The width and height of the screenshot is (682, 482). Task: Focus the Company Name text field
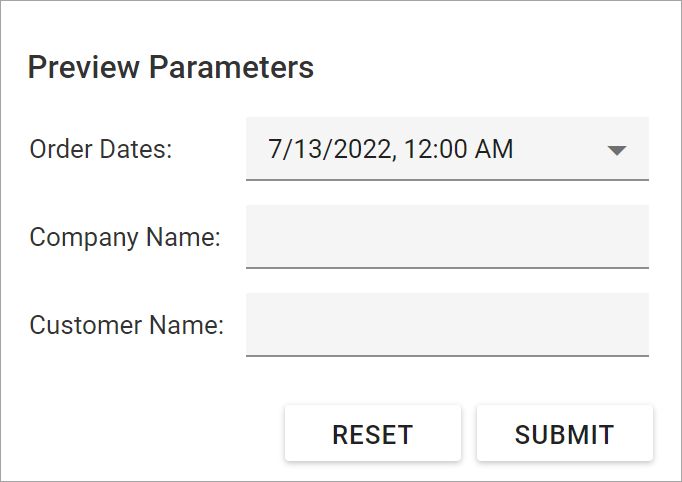(x=447, y=237)
